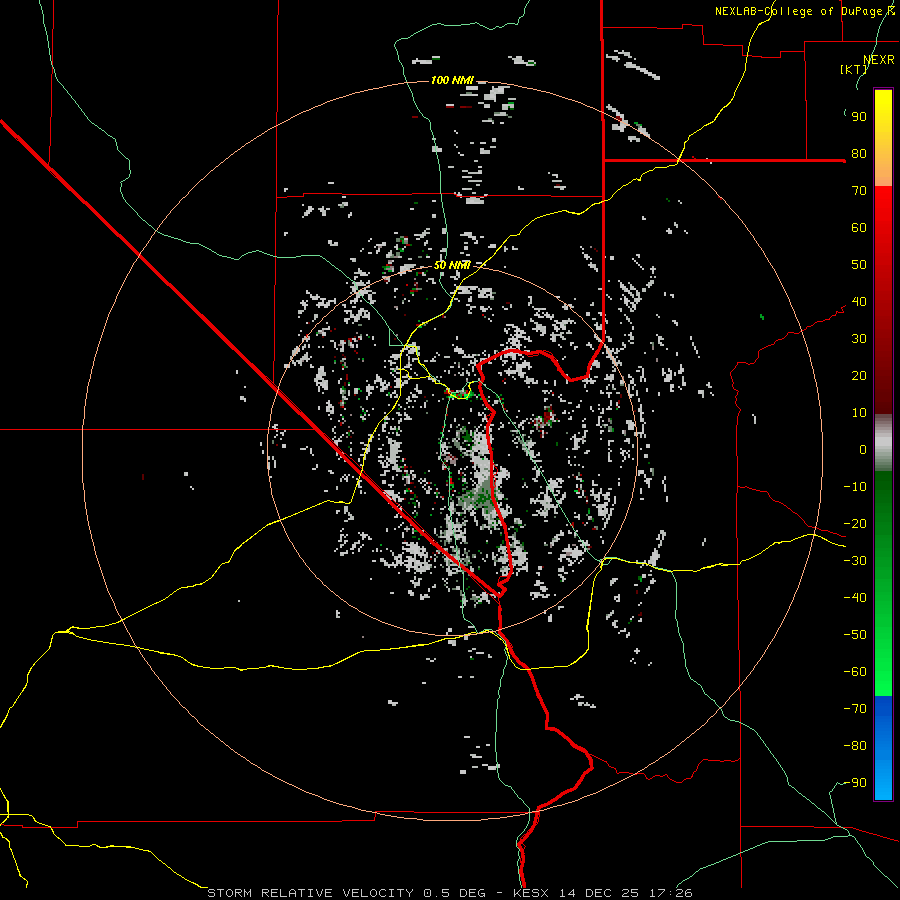Click the blue segment of the color bar
This screenshot has height=900, width=900.
[x=883, y=747]
